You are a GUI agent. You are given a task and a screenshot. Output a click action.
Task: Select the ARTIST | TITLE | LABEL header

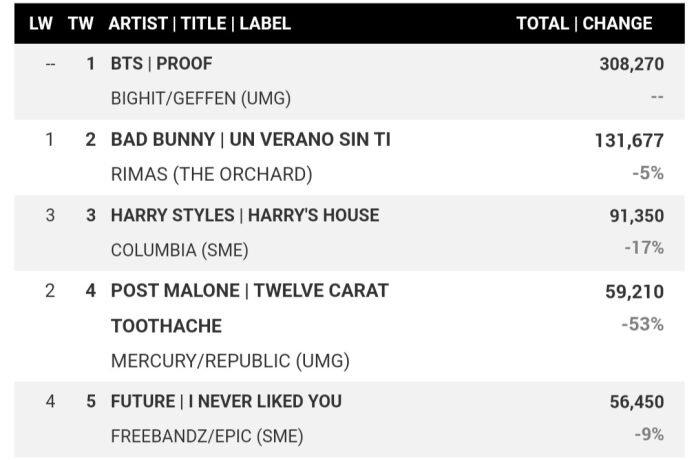[200, 23]
